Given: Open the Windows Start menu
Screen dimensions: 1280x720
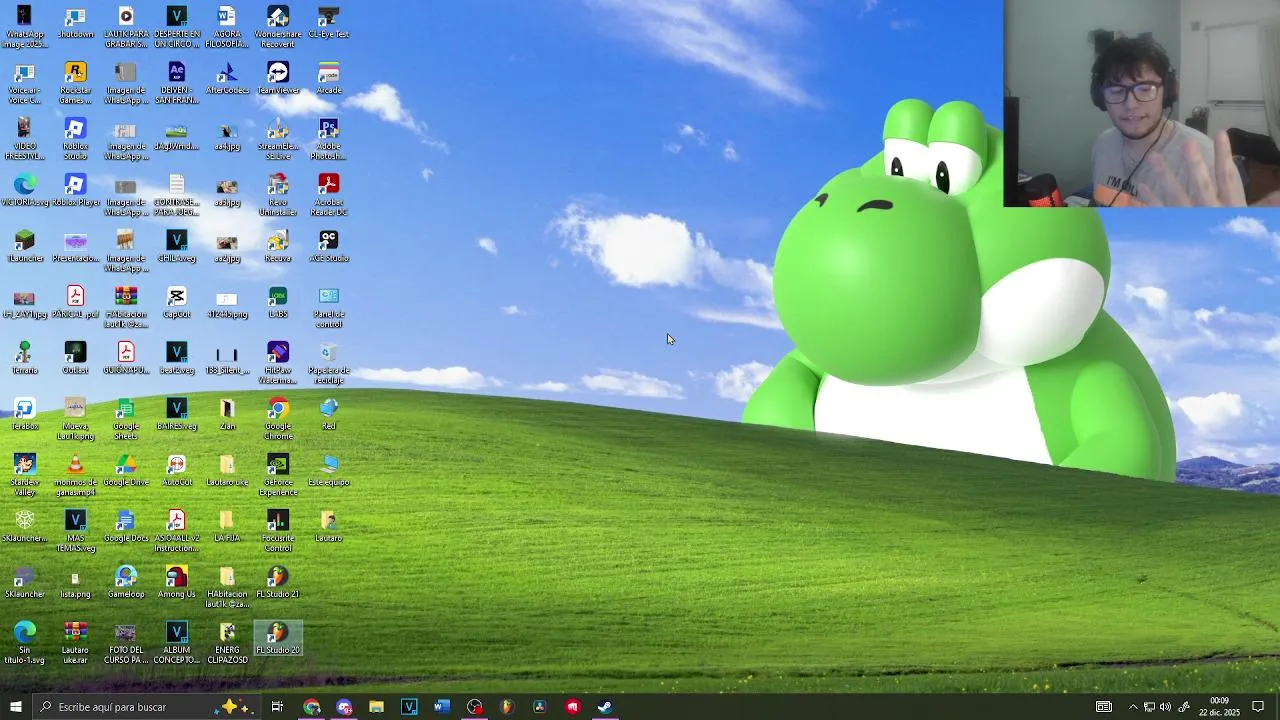Looking at the screenshot, I should (15, 707).
